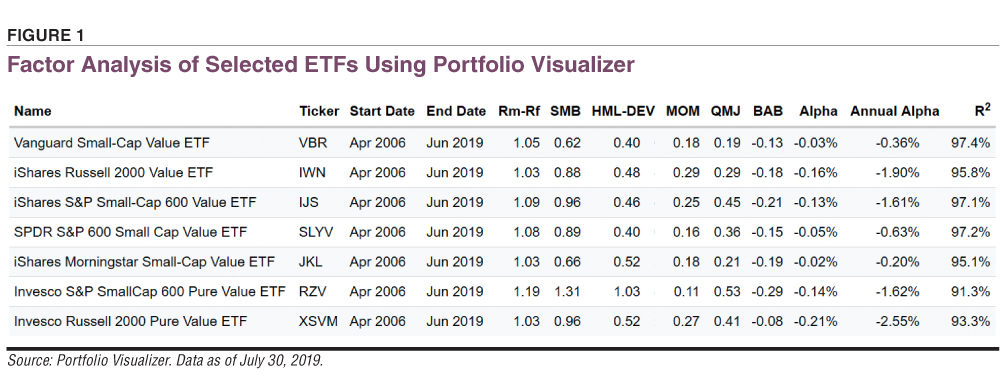The height and width of the screenshot is (382, 1000).
Task: Click iShares Russell 2000 Value ETF name
Action: point(114,173)
